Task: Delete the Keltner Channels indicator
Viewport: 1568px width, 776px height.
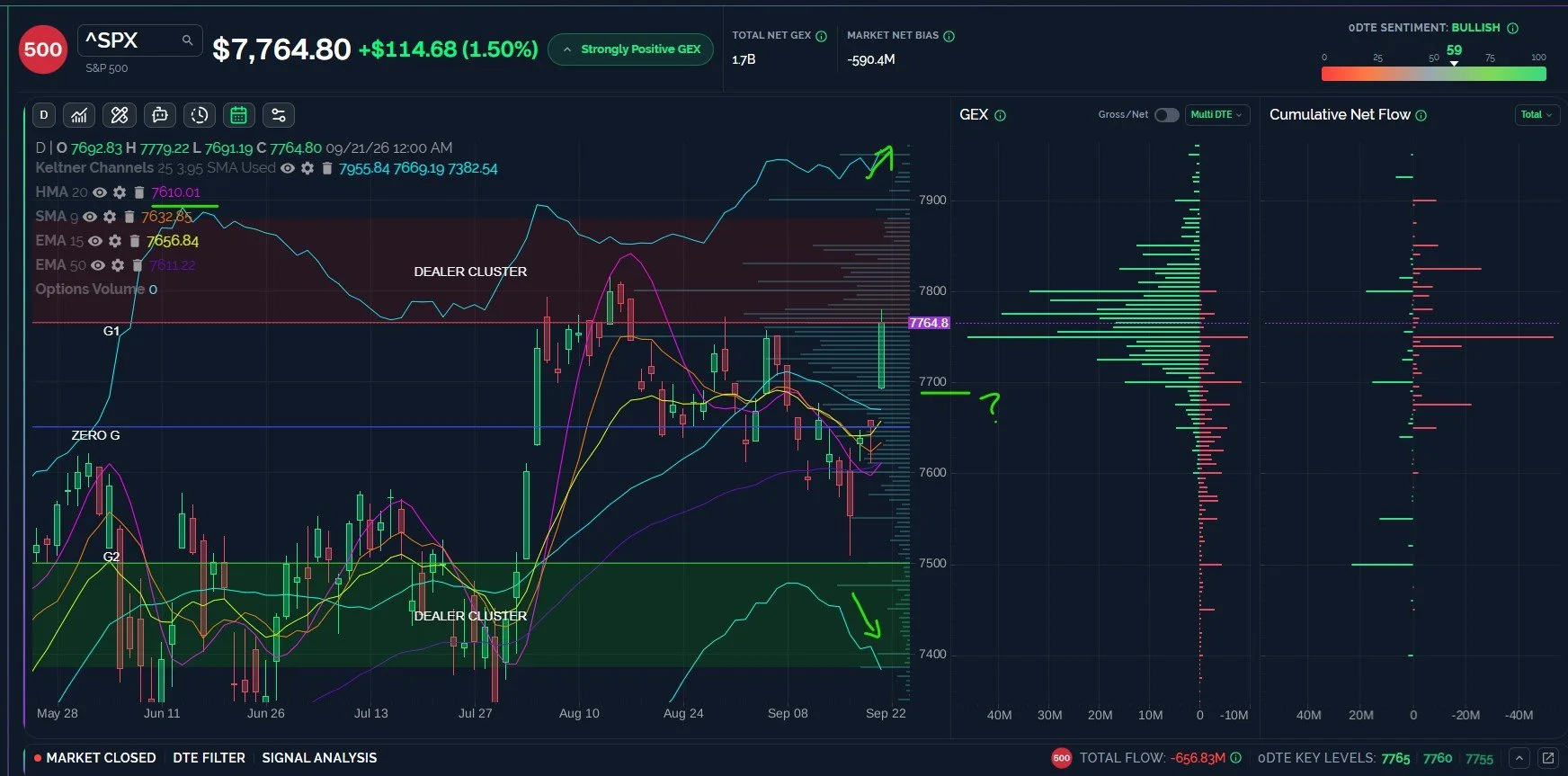Action: [327, 168]
